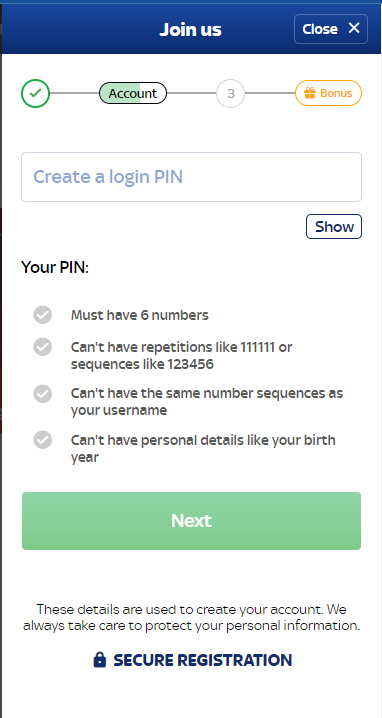
Task: Select step 3 circle in progress bar
Action: (x=230, y=93)
